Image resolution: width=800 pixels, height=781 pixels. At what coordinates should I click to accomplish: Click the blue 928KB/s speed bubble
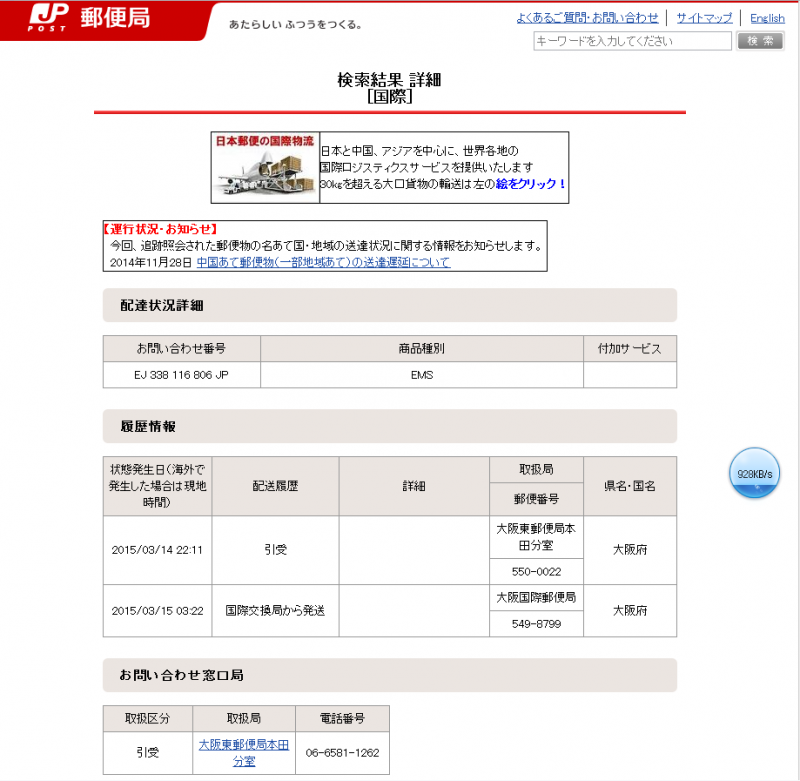click(754, 473)
